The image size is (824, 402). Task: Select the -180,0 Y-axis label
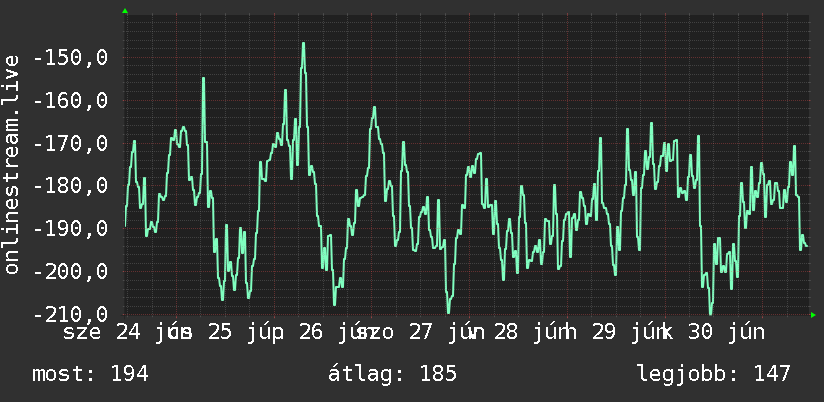point(71,185)
